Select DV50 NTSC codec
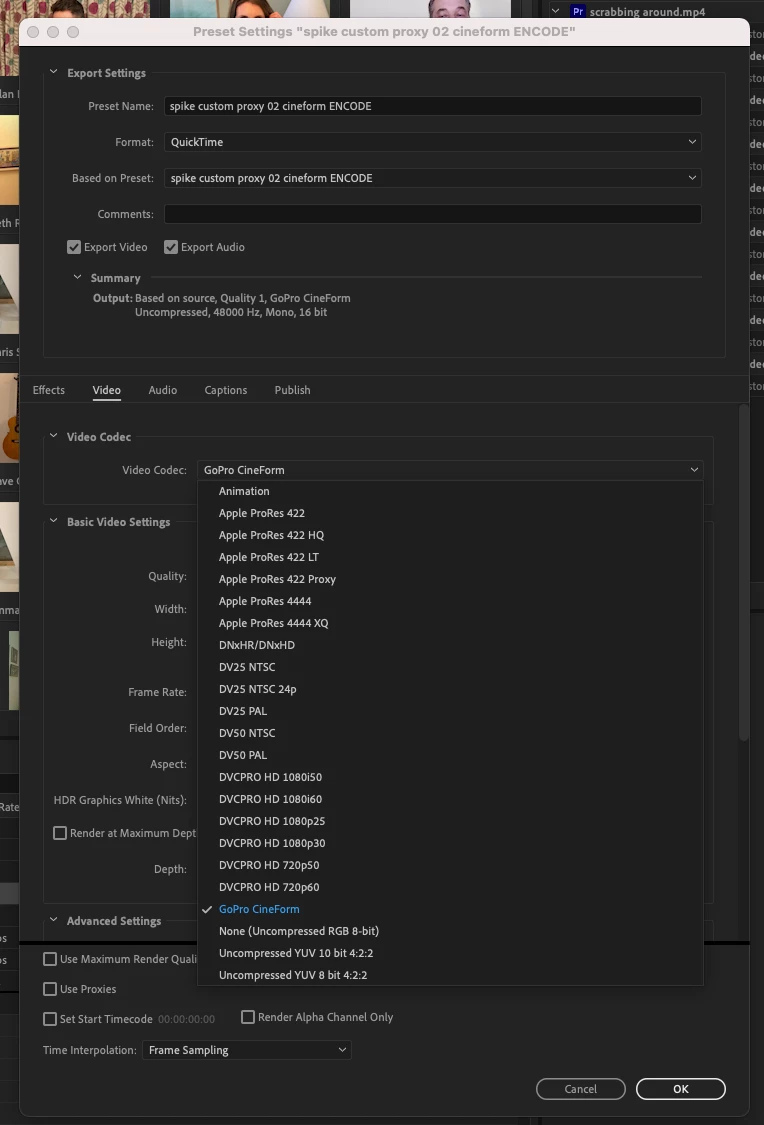 (x=451, y=733)
